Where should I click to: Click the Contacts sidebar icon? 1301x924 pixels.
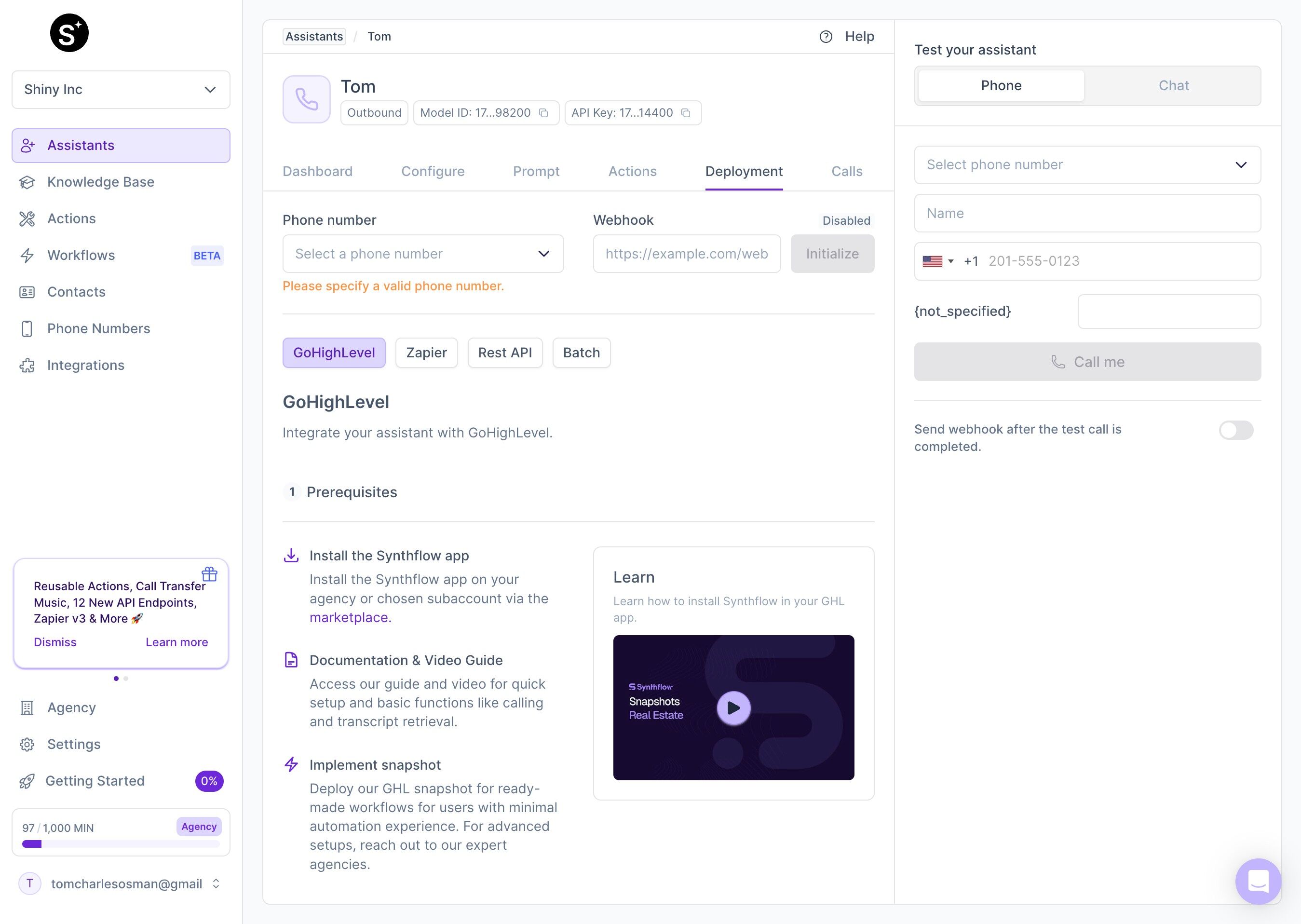click(28, 292)
